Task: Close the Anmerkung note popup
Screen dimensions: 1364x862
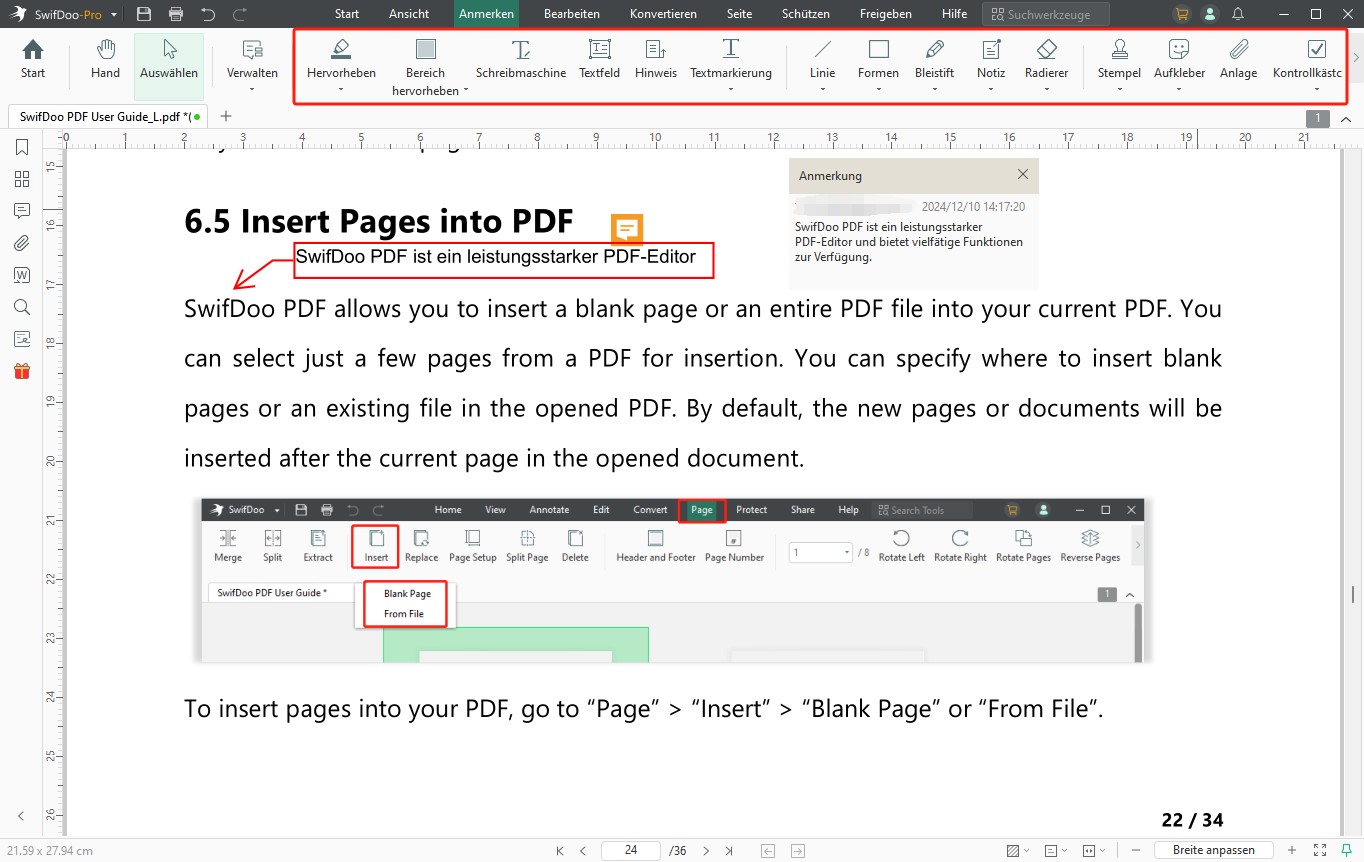Action: point(1022,174)
